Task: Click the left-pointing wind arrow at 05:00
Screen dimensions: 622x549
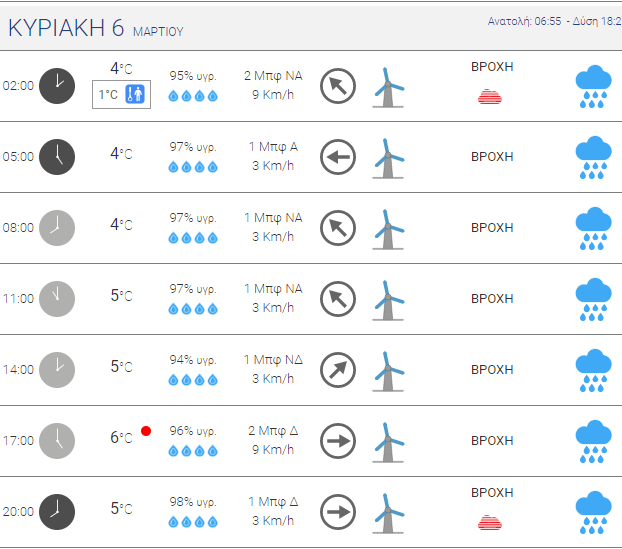Action: click(x=338, y=157)
